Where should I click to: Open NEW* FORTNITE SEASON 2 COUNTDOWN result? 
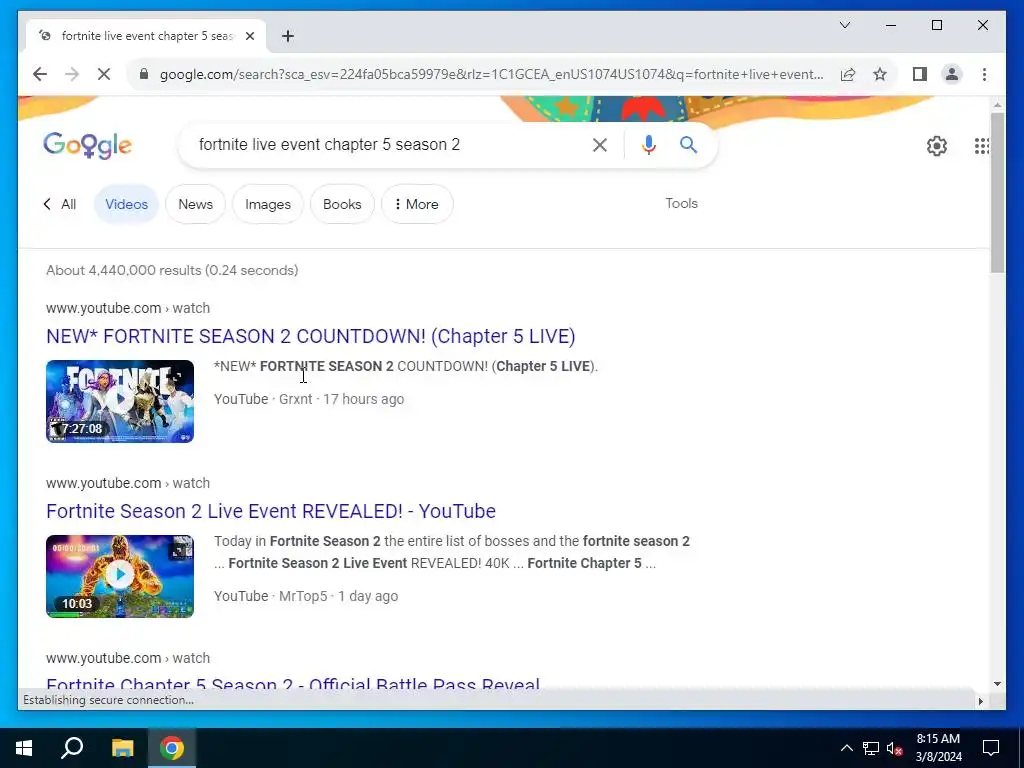click(310, 336)
